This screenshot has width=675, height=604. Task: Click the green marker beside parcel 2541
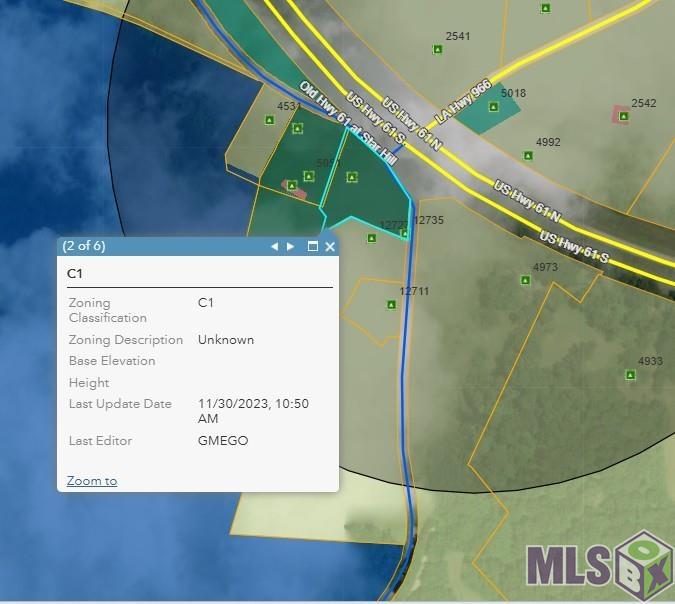[x=437, y=49]
